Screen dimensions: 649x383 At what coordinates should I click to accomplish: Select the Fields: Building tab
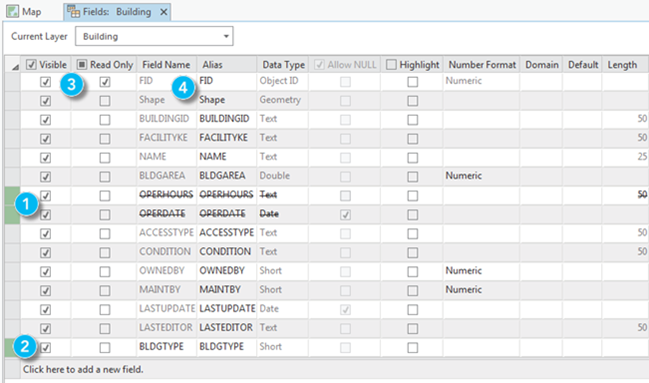tap(117, 12)
